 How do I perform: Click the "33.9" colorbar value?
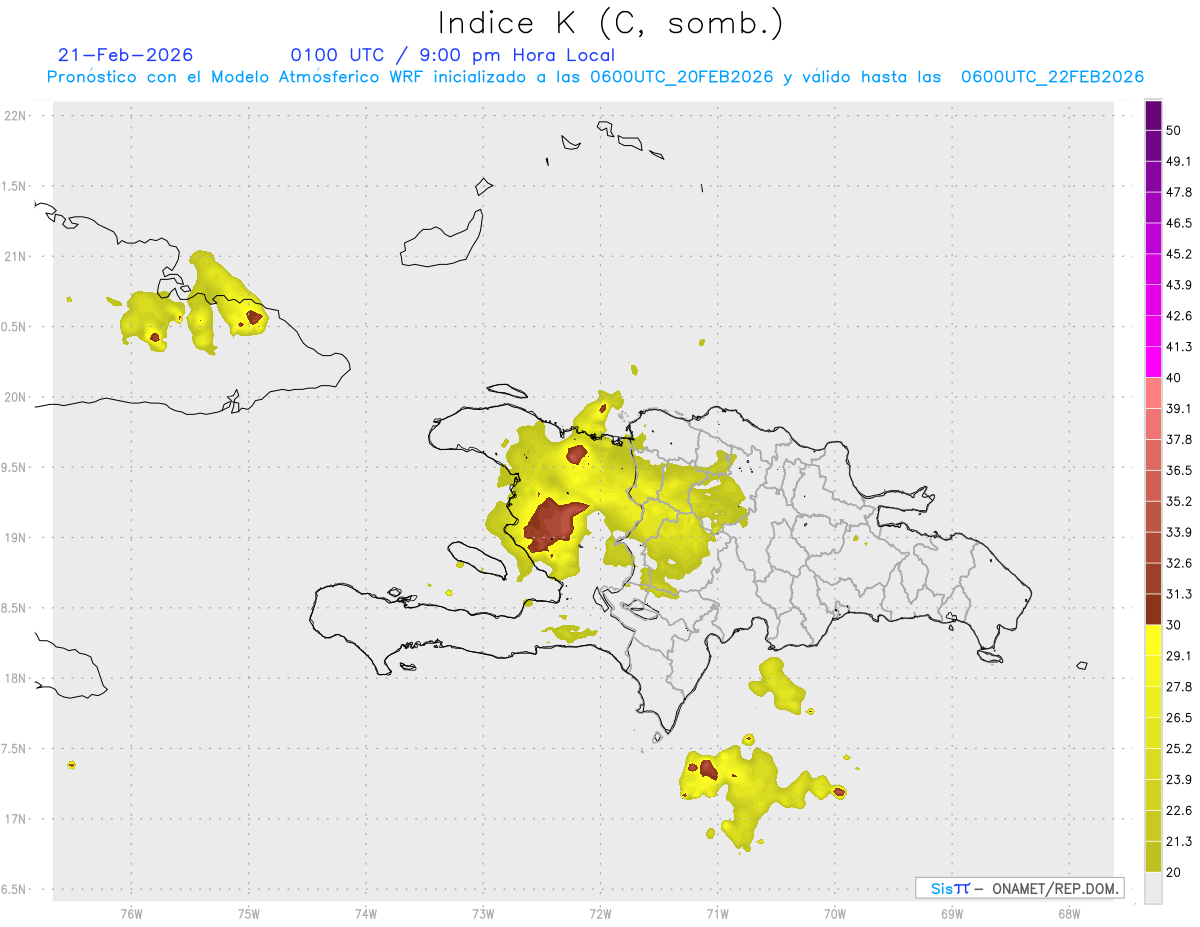click(1179, 532)
